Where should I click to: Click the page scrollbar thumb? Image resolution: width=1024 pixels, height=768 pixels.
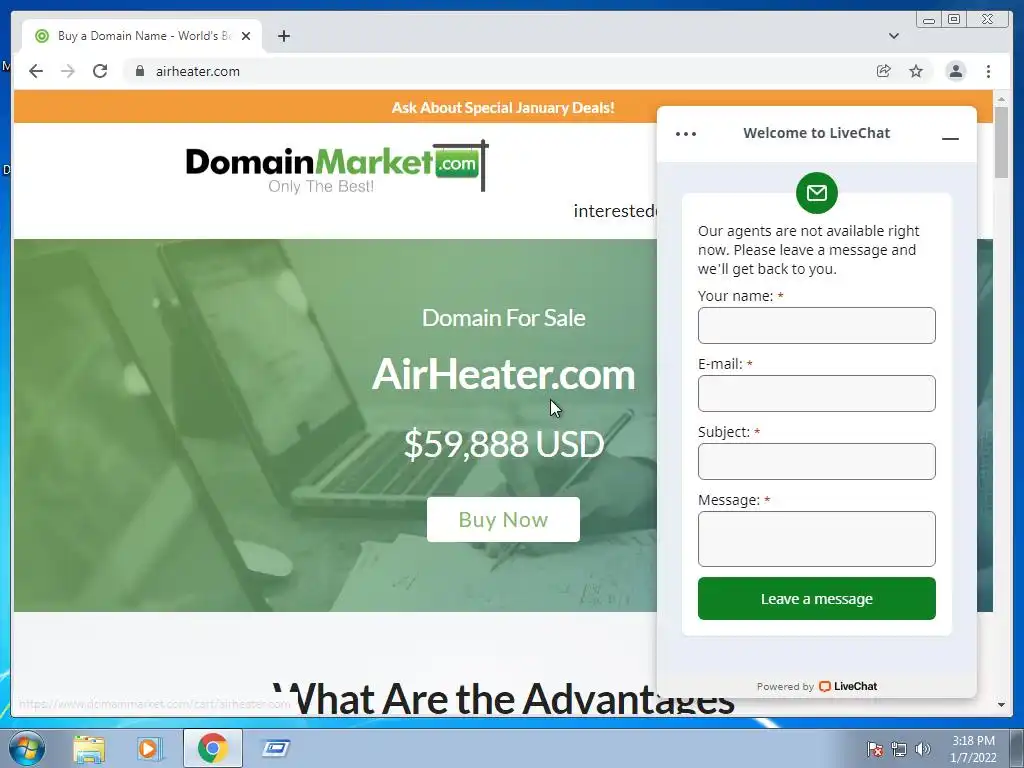coord(1001,140)
